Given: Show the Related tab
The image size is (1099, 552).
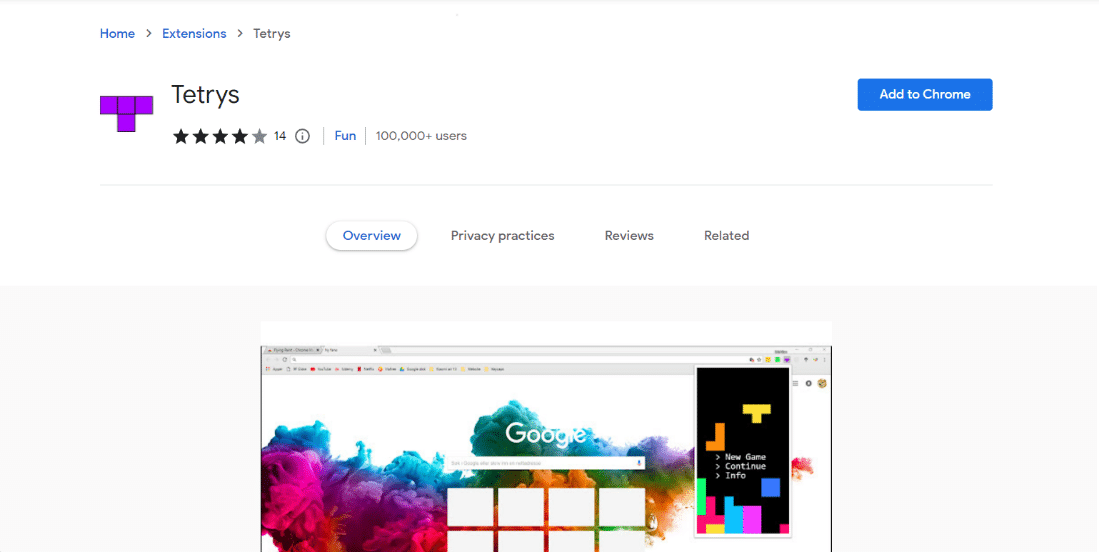Looking at the screenshot, I should pos(727,235).
